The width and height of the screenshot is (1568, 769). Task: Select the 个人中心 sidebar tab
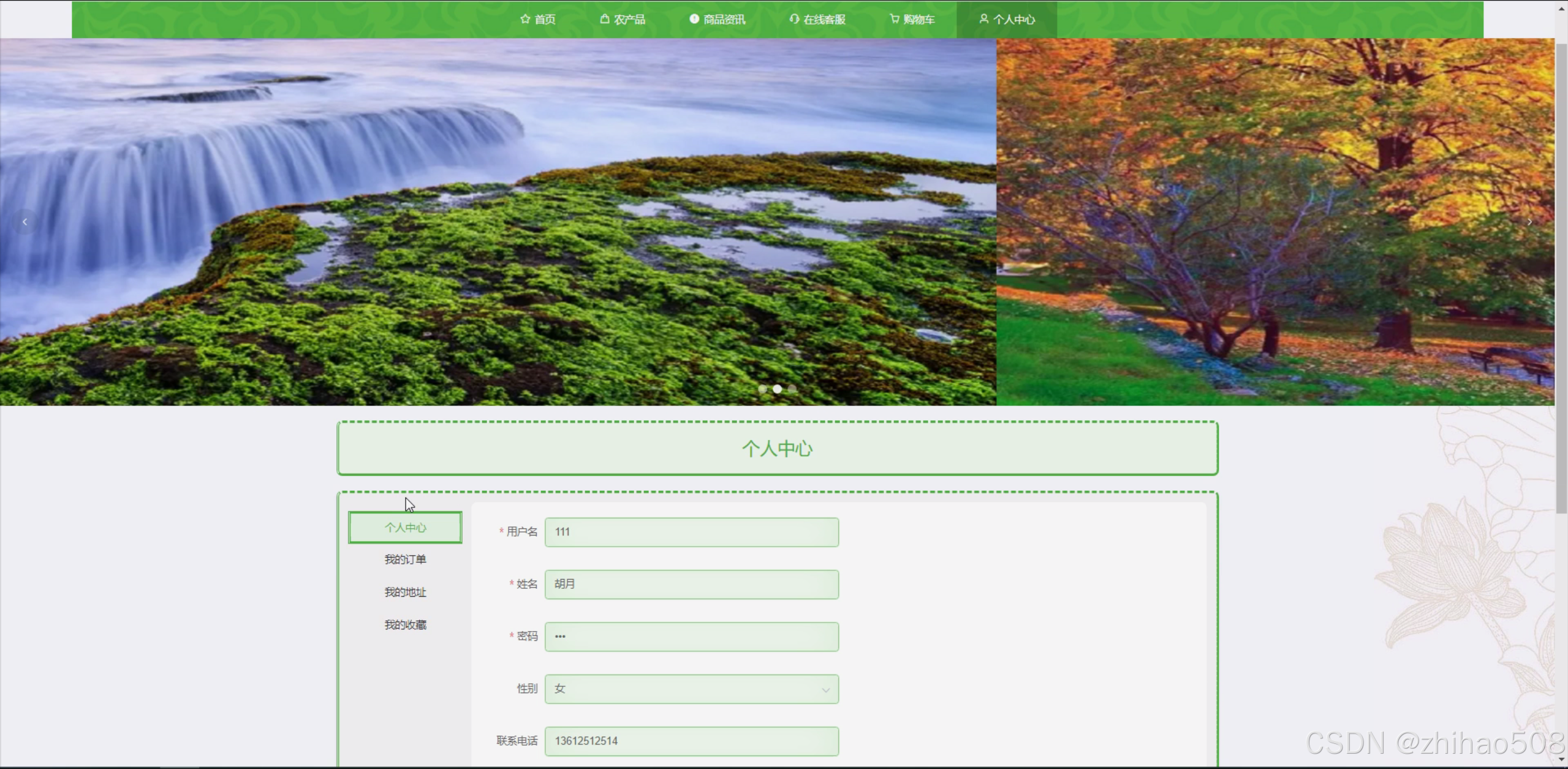click(405, 528)
